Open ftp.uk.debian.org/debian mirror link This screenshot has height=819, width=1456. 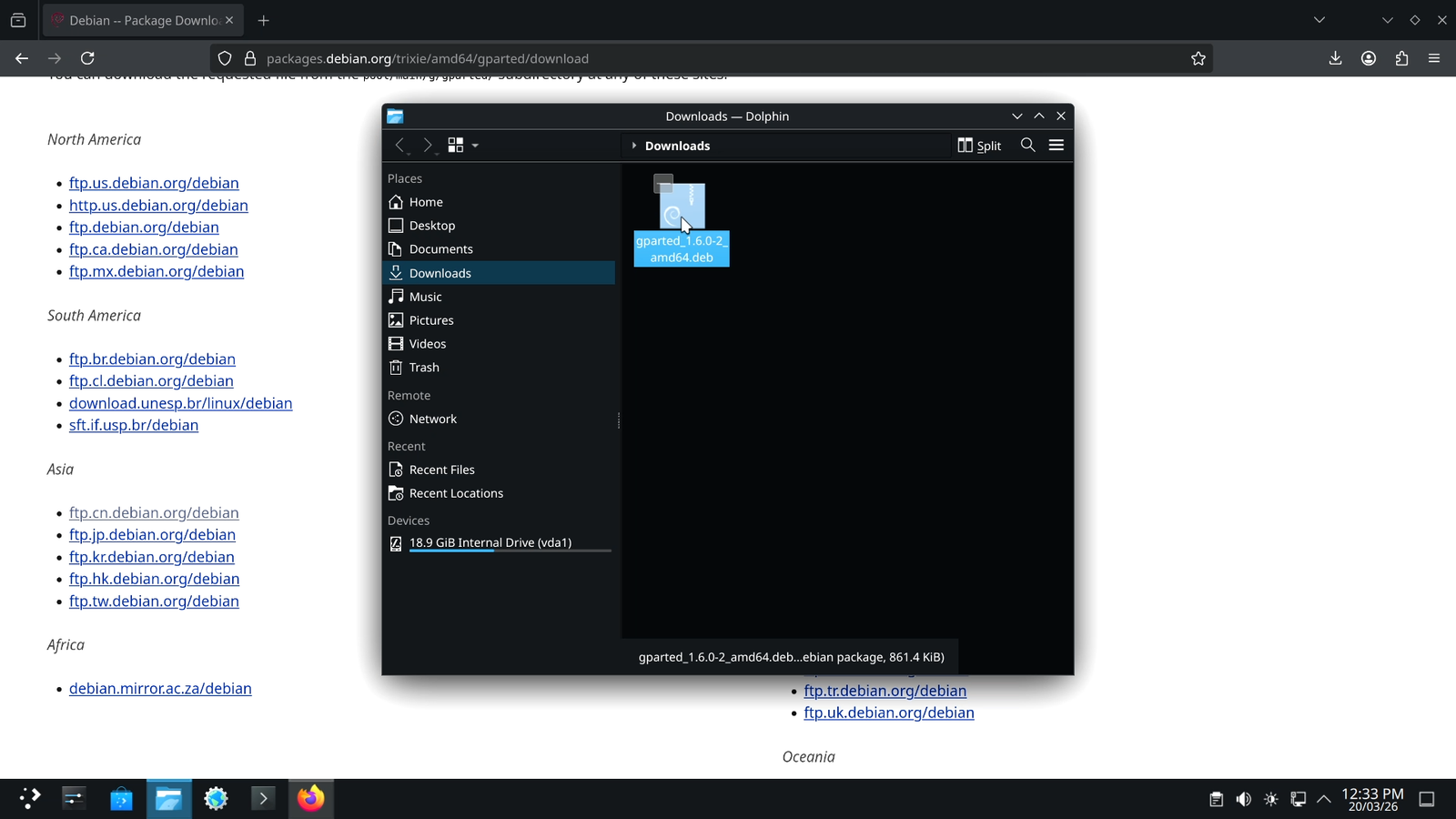[x=889, y=713]
